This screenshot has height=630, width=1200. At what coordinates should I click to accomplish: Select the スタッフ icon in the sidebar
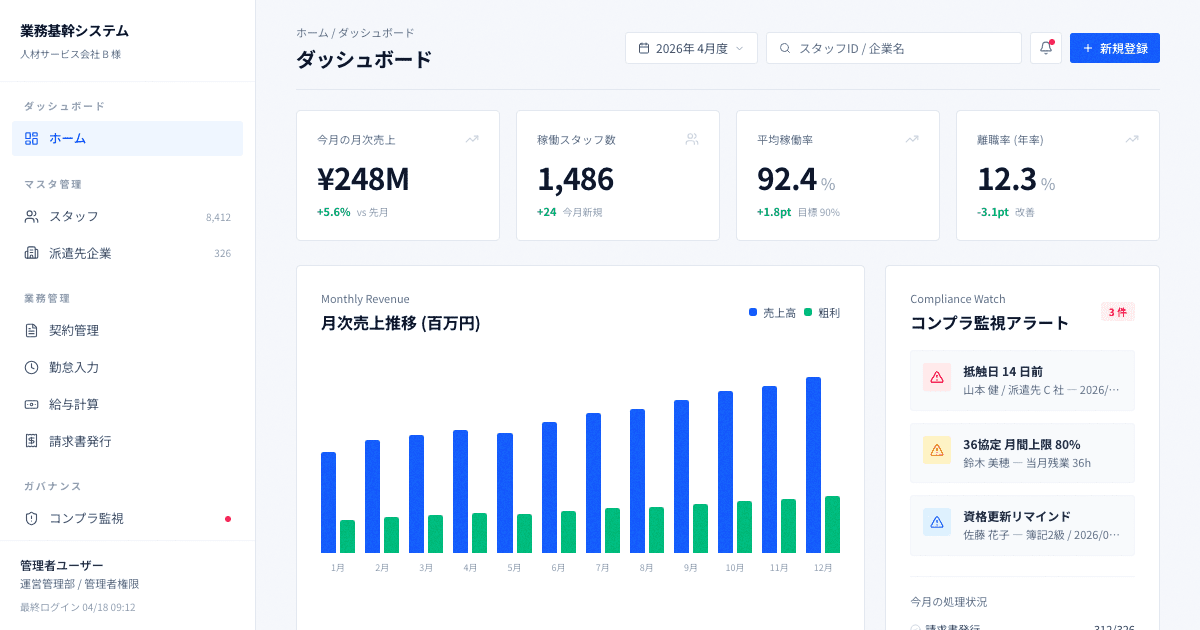32,216
